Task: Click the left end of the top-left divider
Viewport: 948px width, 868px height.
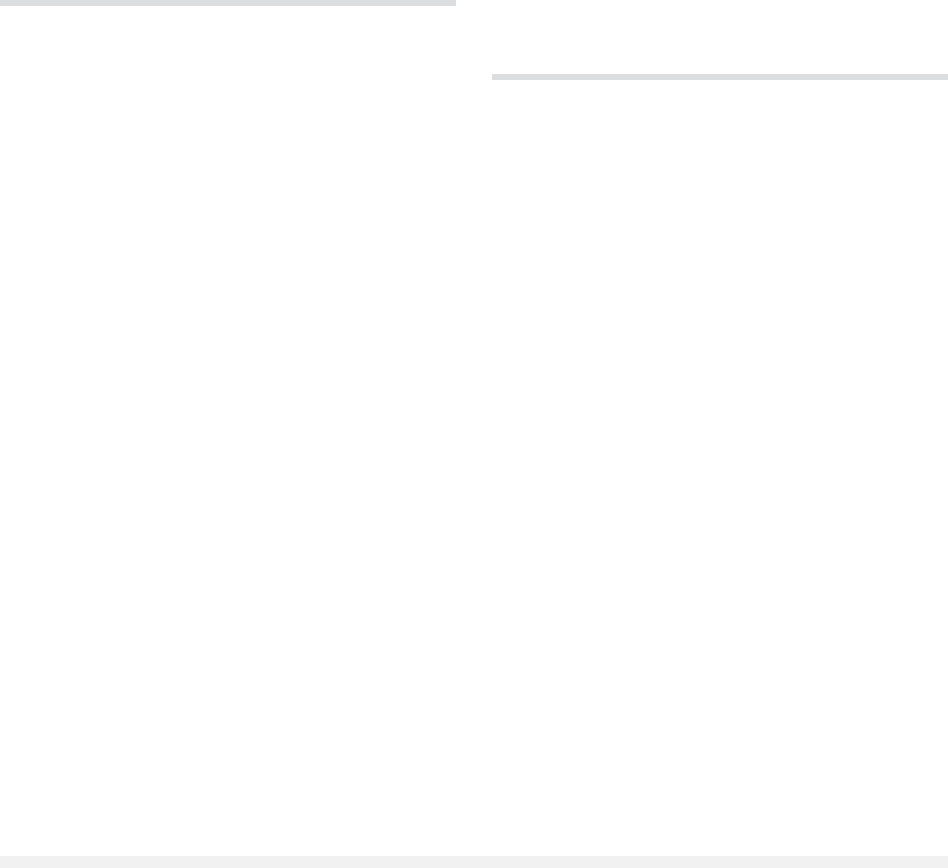Action: 5,3
